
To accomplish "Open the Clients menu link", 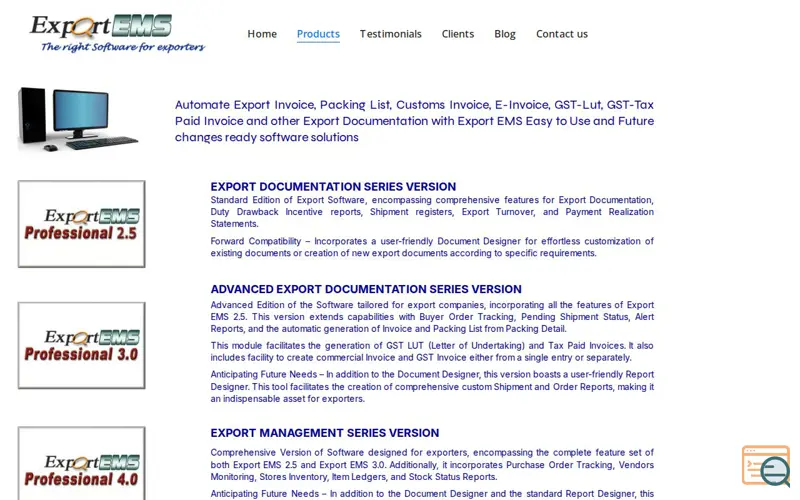I will (458, 34).
